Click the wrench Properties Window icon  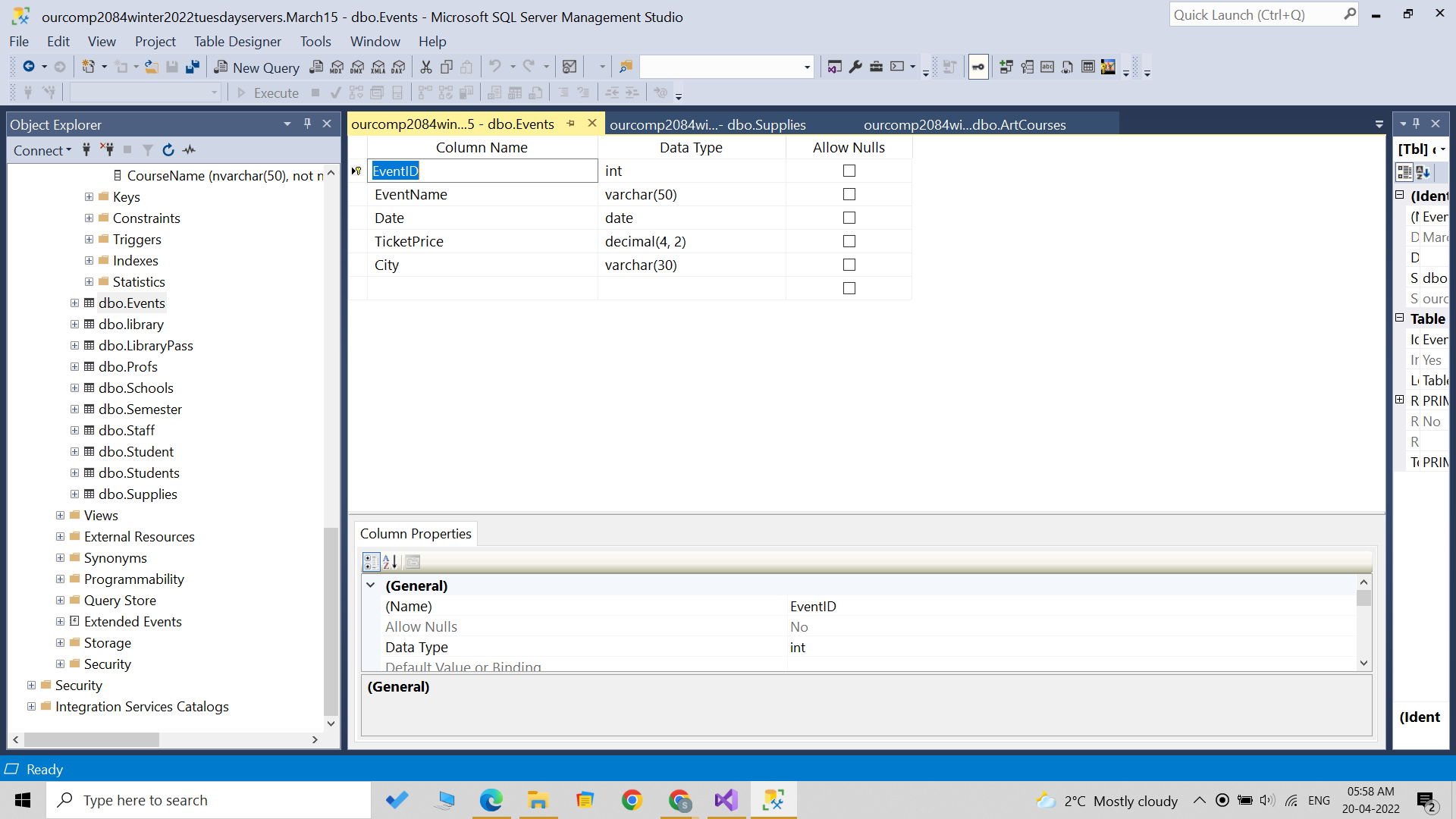(x=855, y=67)
